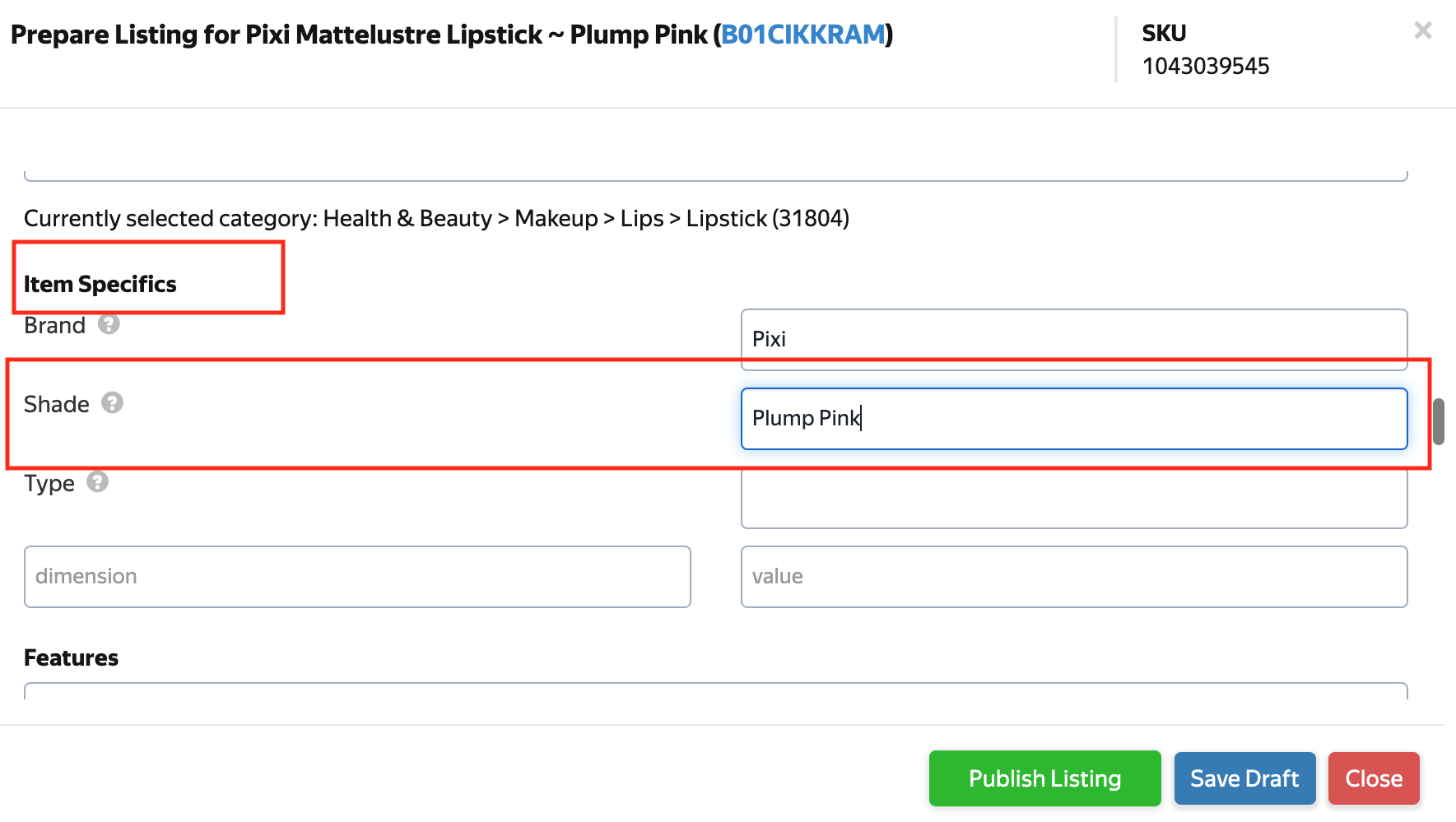
Task: Click the empty Type value field
Action: click(x=1074, y=498)
